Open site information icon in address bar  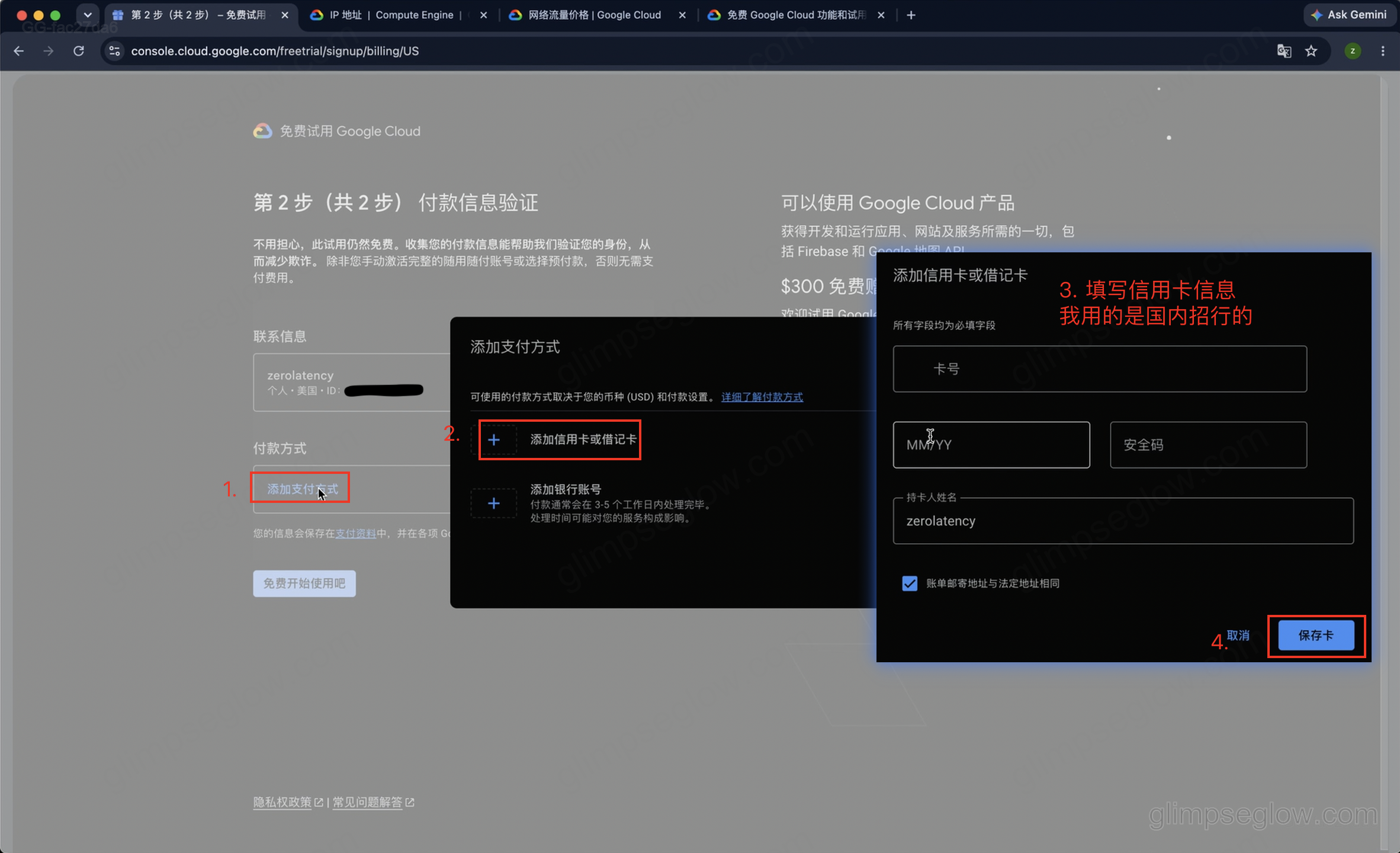[115, 51]
